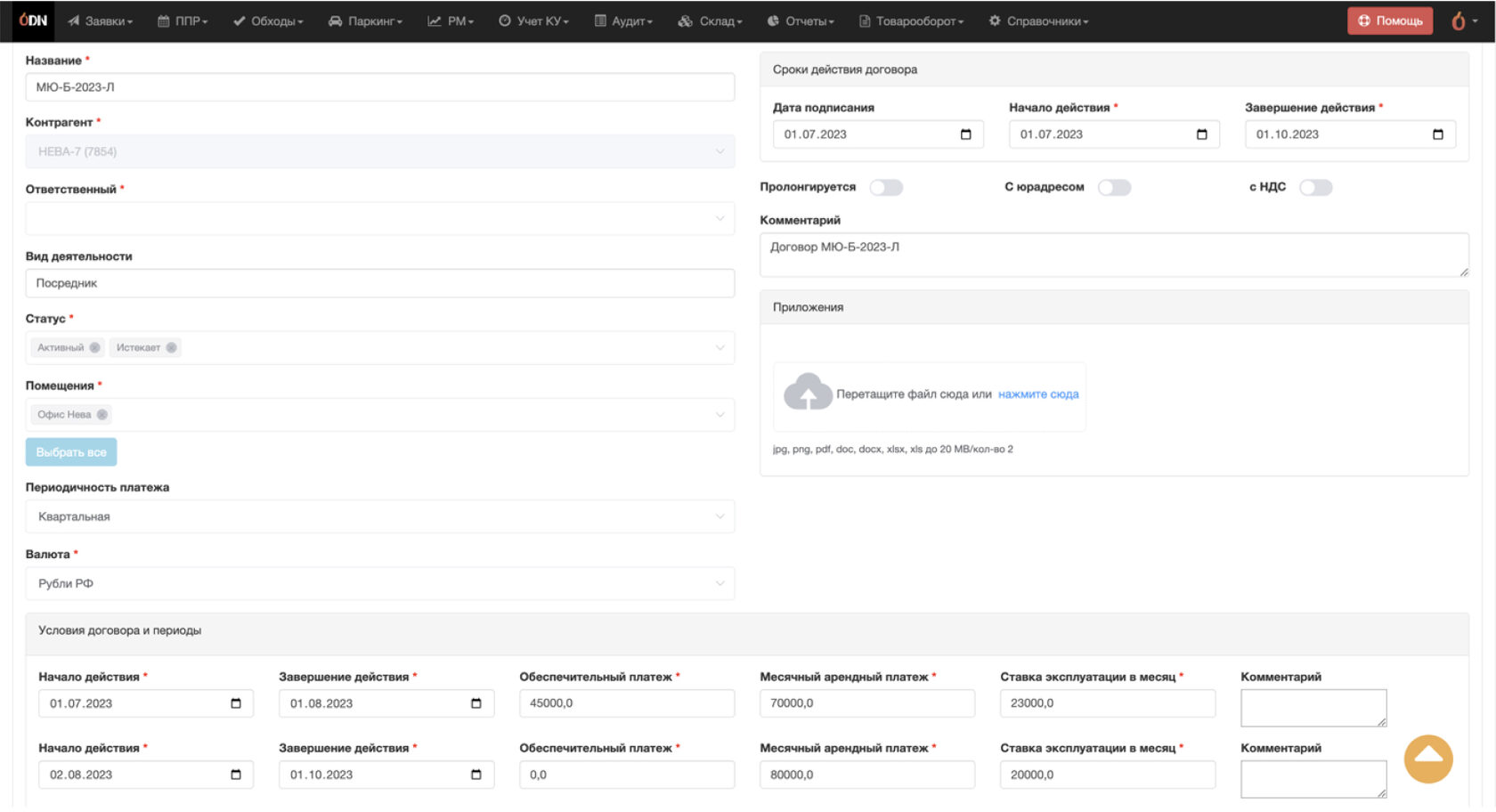
Task: Click the нажмите сюда upload link
Action: tap(1038, 394)
